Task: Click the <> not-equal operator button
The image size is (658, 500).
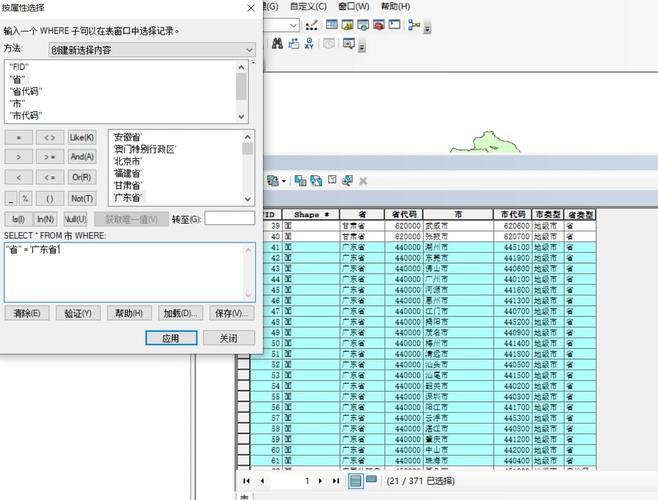Action: point(50,137)
